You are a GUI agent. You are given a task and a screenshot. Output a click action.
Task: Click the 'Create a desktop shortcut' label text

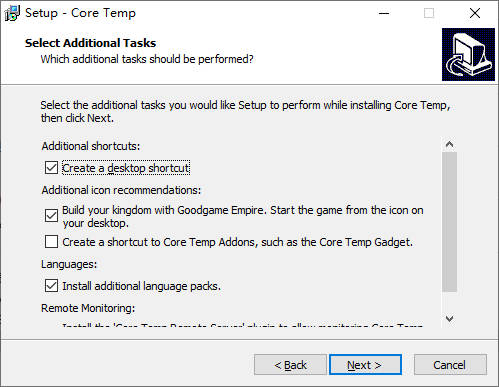point(126,168)
